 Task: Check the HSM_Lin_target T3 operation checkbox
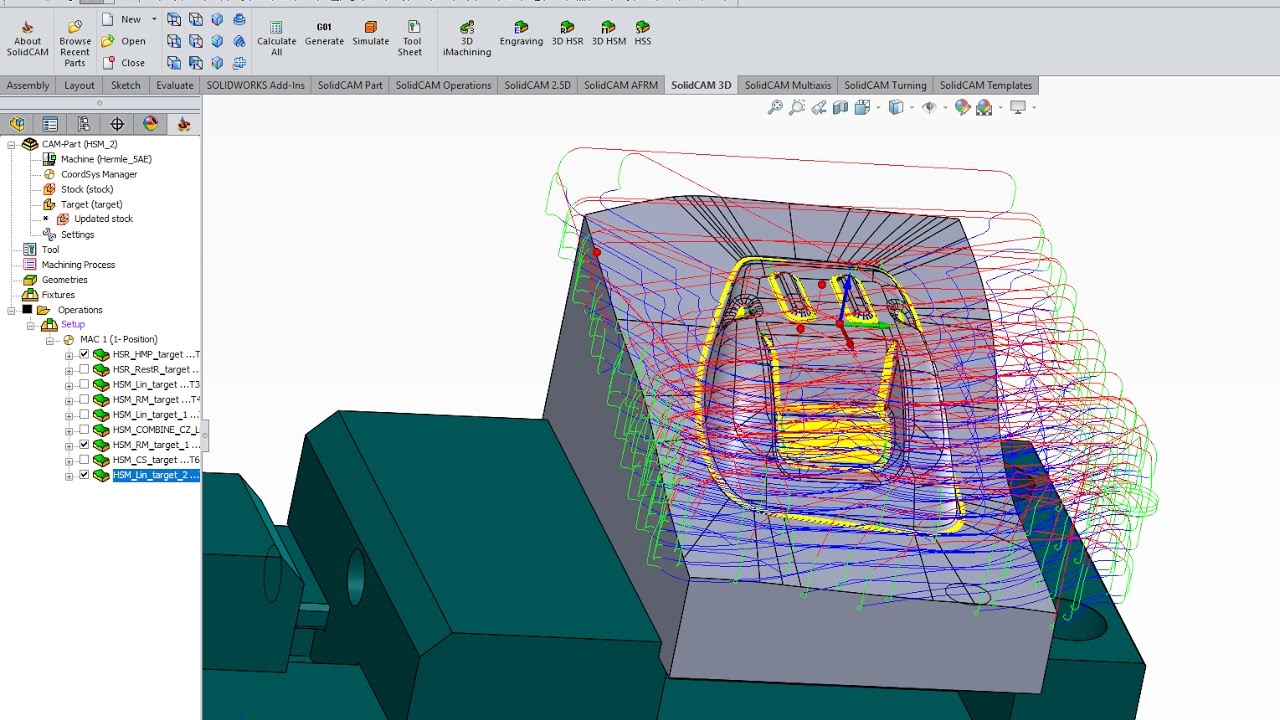pyautogui.click(x=84, y=384)
